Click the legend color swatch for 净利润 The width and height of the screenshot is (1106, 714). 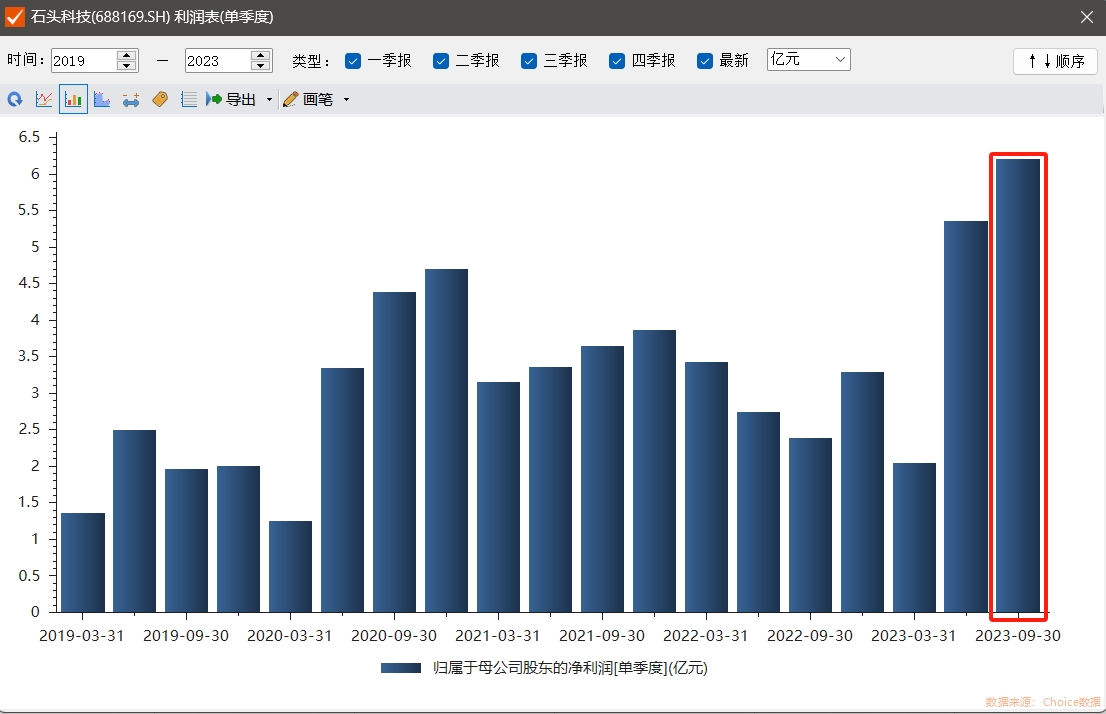pyautogui.click(x=400, y=668)
